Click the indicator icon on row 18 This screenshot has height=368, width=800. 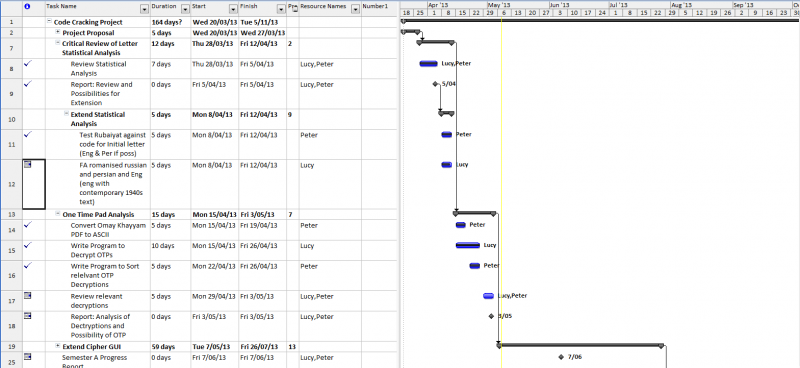[x=28, y=316]
